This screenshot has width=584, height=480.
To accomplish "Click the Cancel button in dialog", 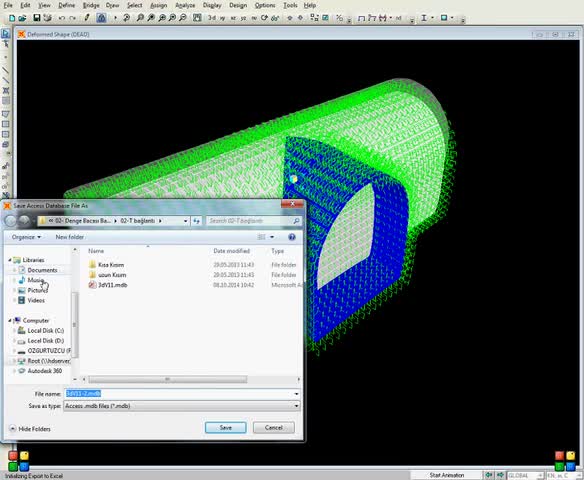I will click(x=274, y=427).
